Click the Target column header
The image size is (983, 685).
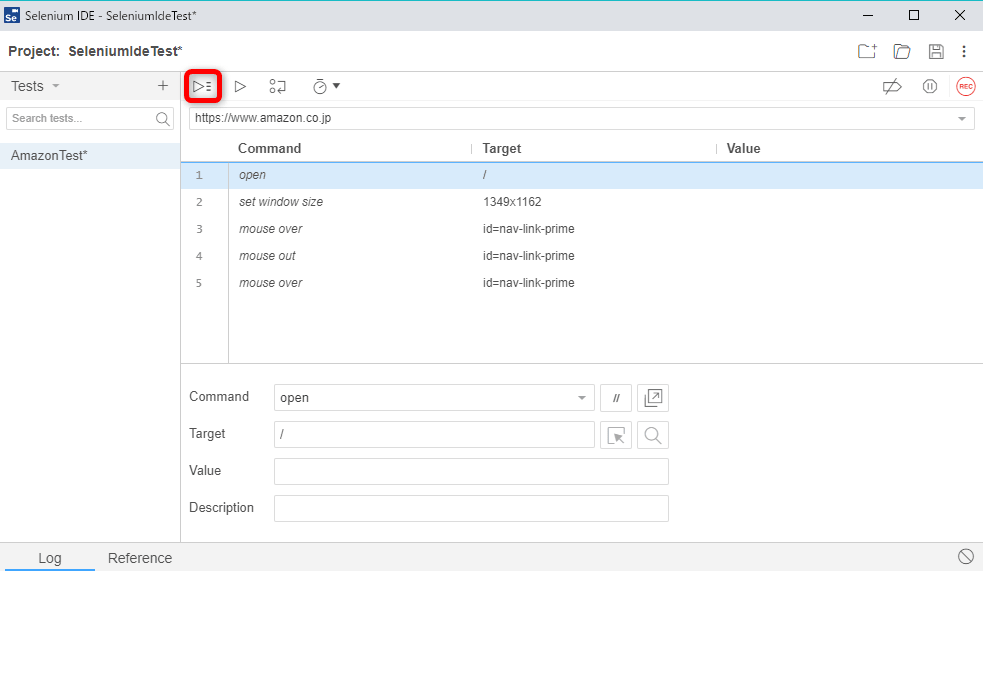click(x=502, y=149)
